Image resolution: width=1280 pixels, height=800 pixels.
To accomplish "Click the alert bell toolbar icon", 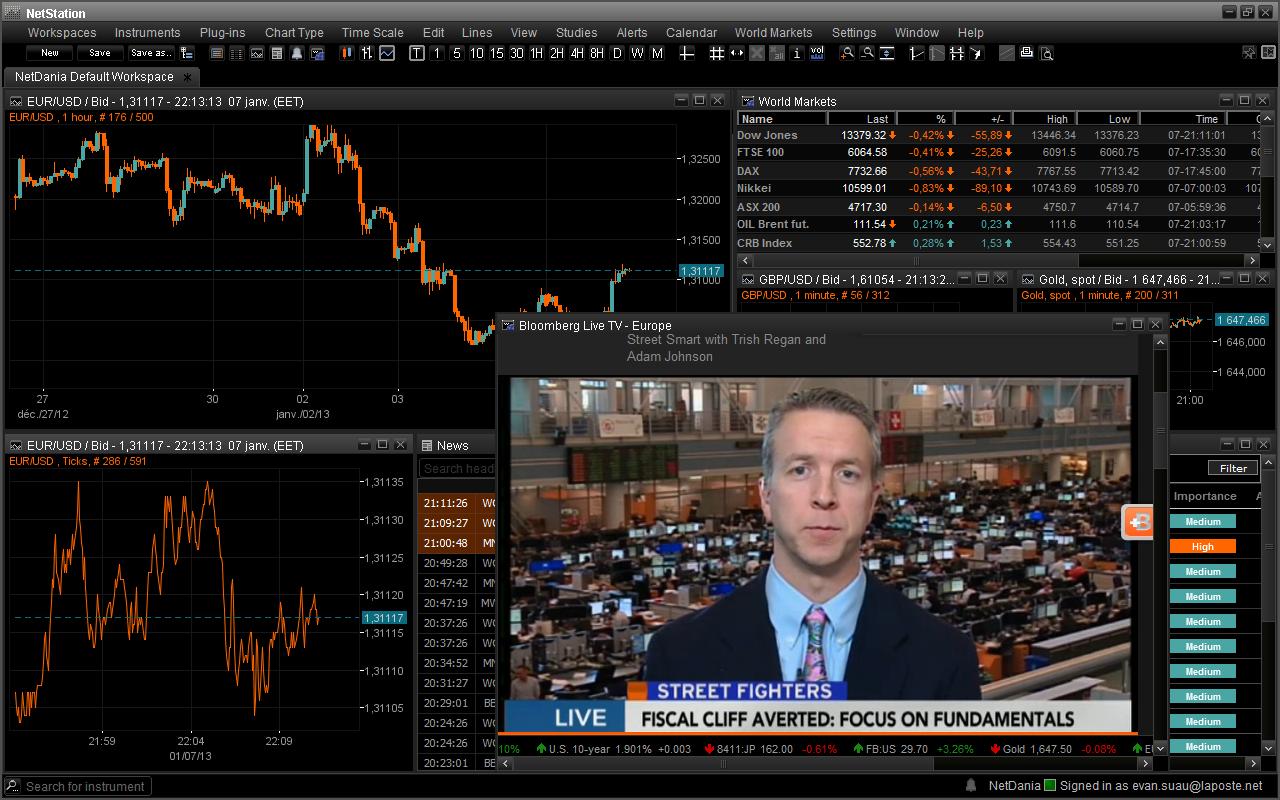I will click(297, 53).
